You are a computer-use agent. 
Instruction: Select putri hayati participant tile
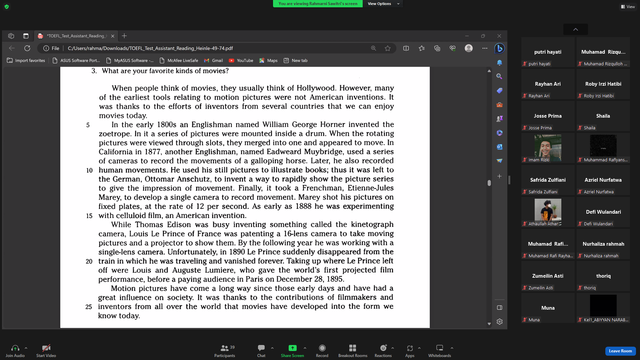pos(548,52)
